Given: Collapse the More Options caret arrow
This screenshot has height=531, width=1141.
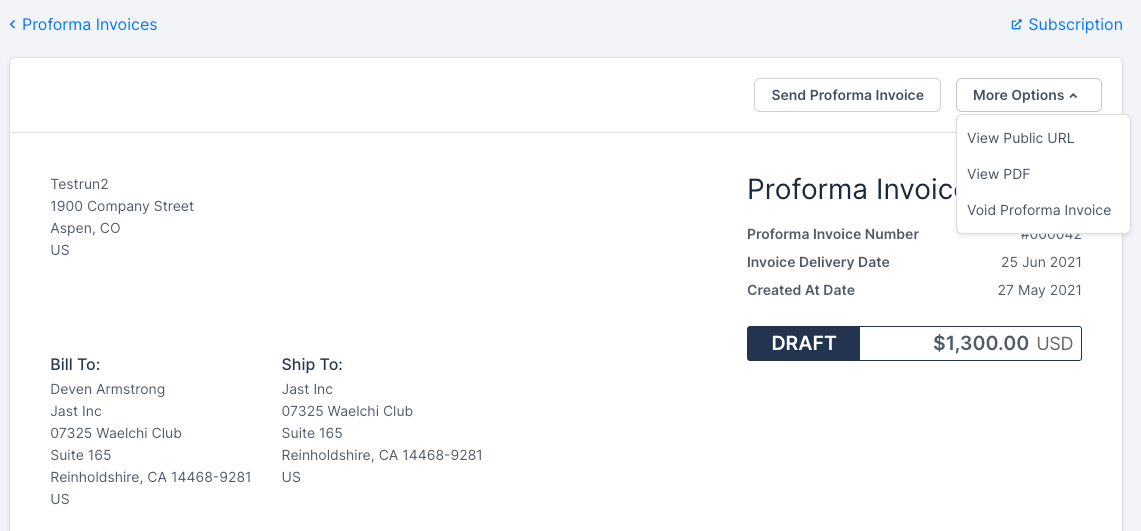Looking at the screenshot, I should 1073,96.
